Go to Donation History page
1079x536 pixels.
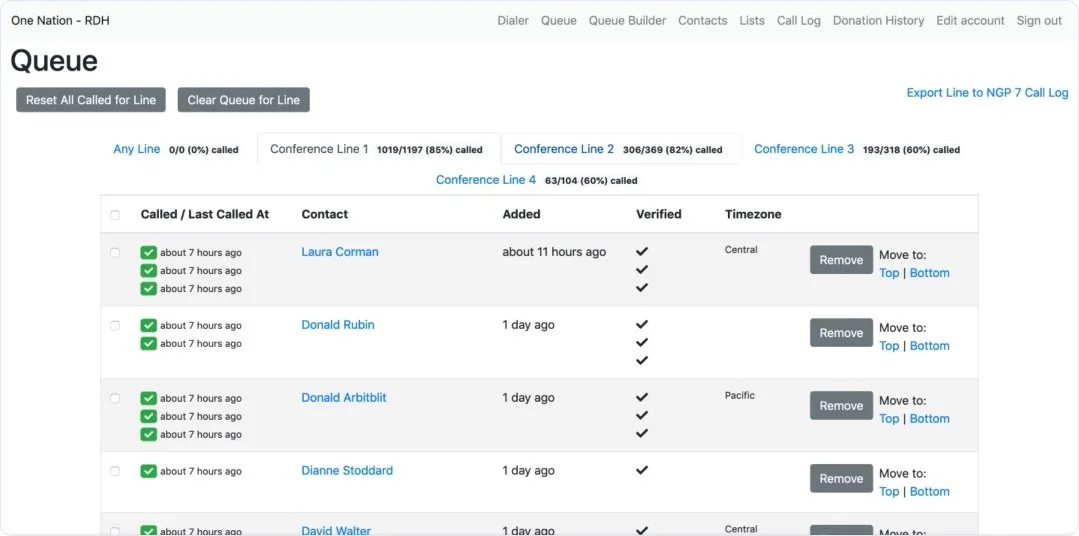[x=878, y=20]
